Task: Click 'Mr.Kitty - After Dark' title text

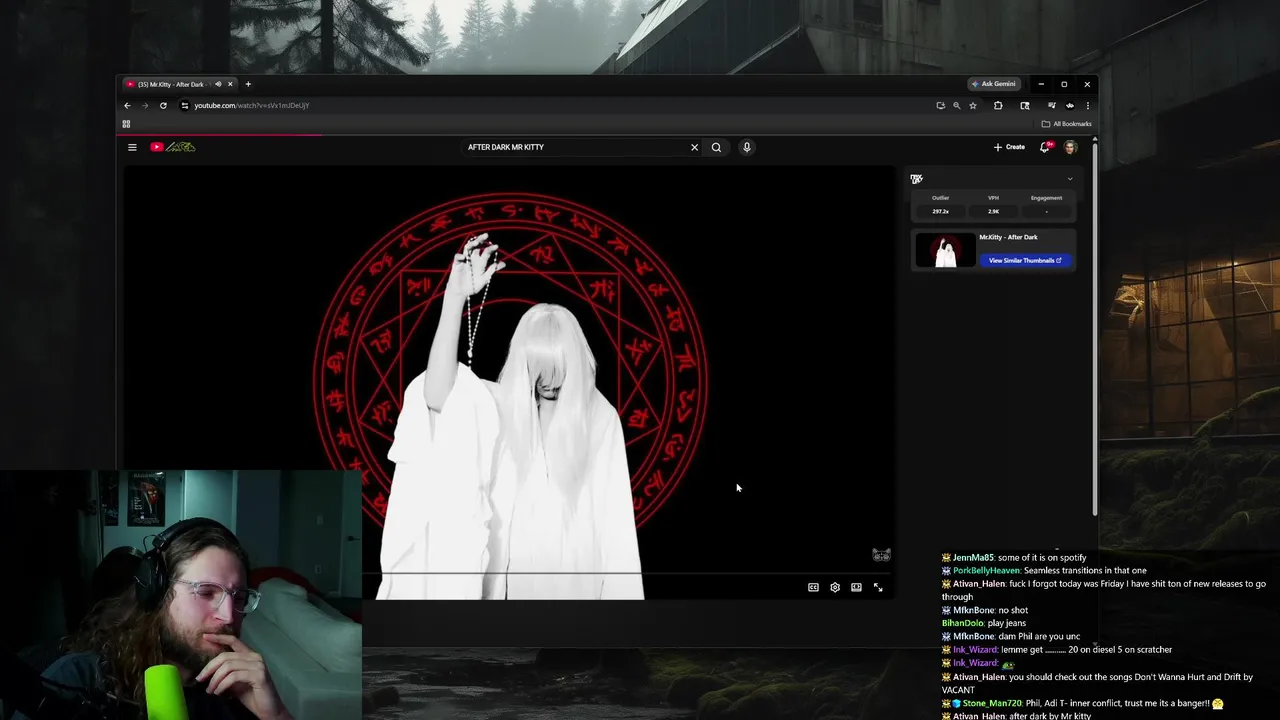Action: (x=1008, y=237)
